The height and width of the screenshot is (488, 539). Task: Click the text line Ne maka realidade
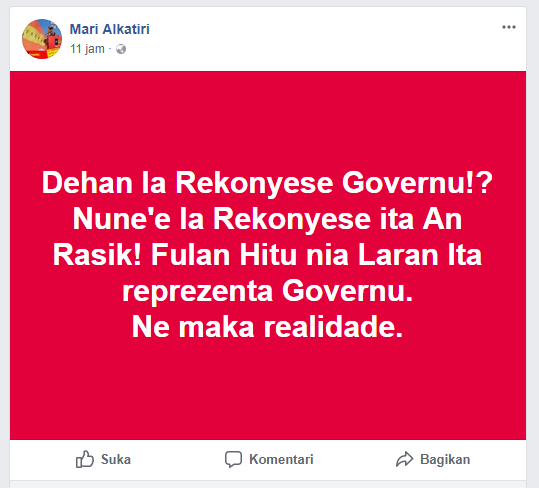(267, 327)
